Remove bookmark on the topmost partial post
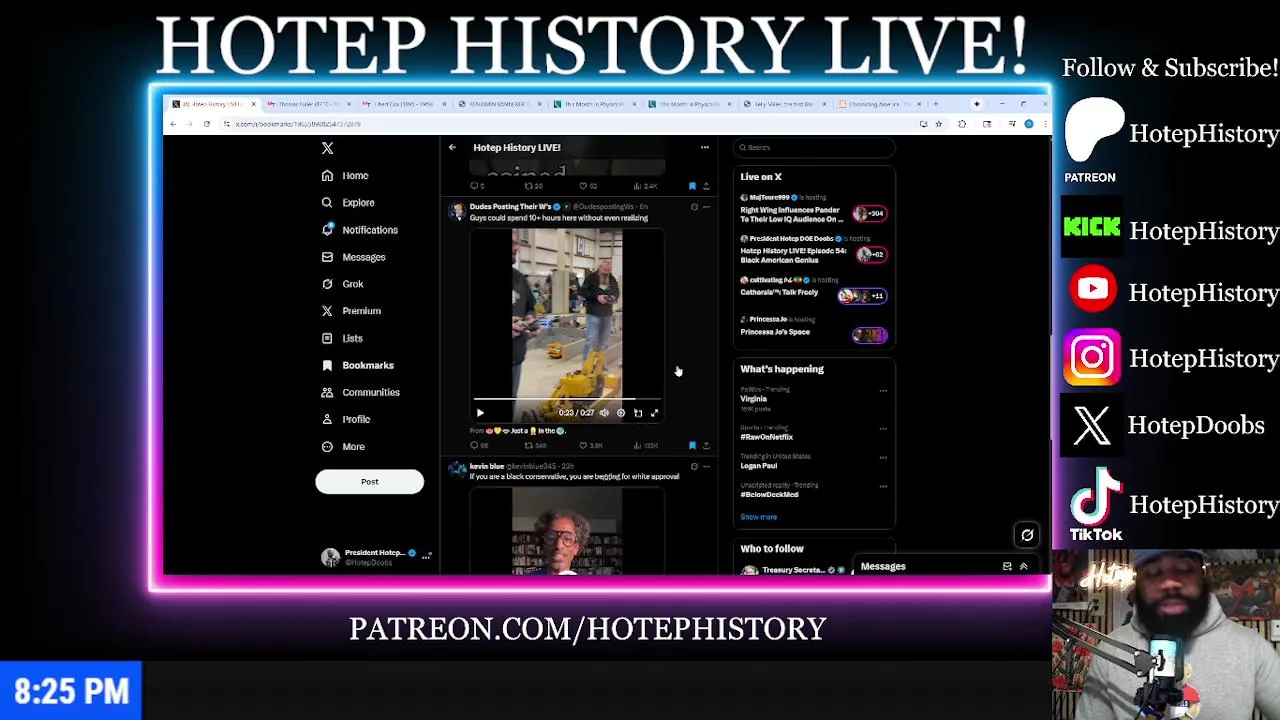 point(692,186)
